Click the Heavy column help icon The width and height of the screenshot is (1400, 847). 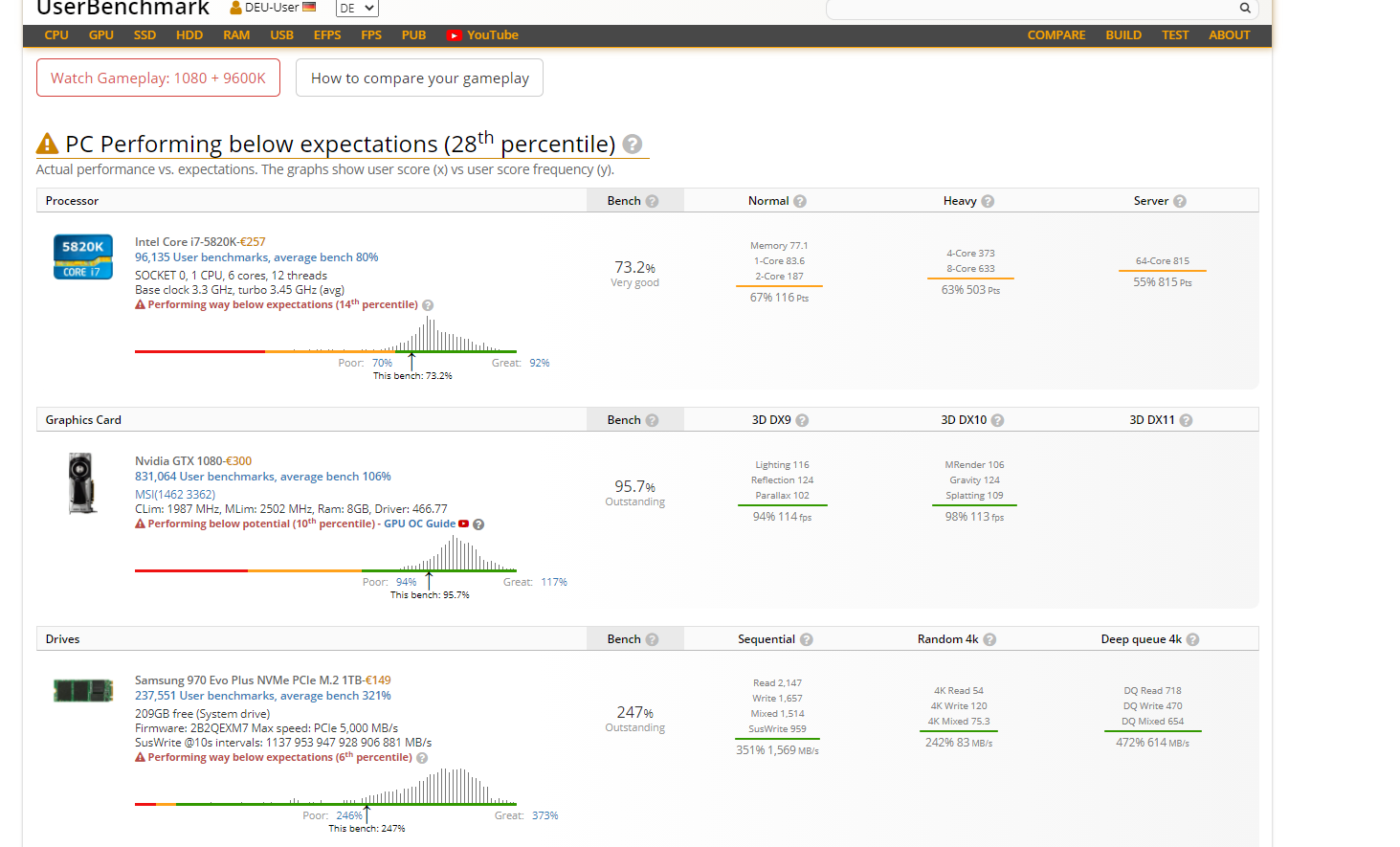[988, 201]
